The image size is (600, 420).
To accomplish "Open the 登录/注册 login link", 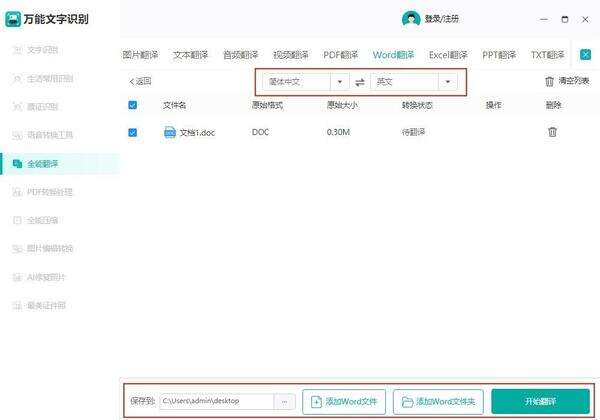I will [442, 19].
